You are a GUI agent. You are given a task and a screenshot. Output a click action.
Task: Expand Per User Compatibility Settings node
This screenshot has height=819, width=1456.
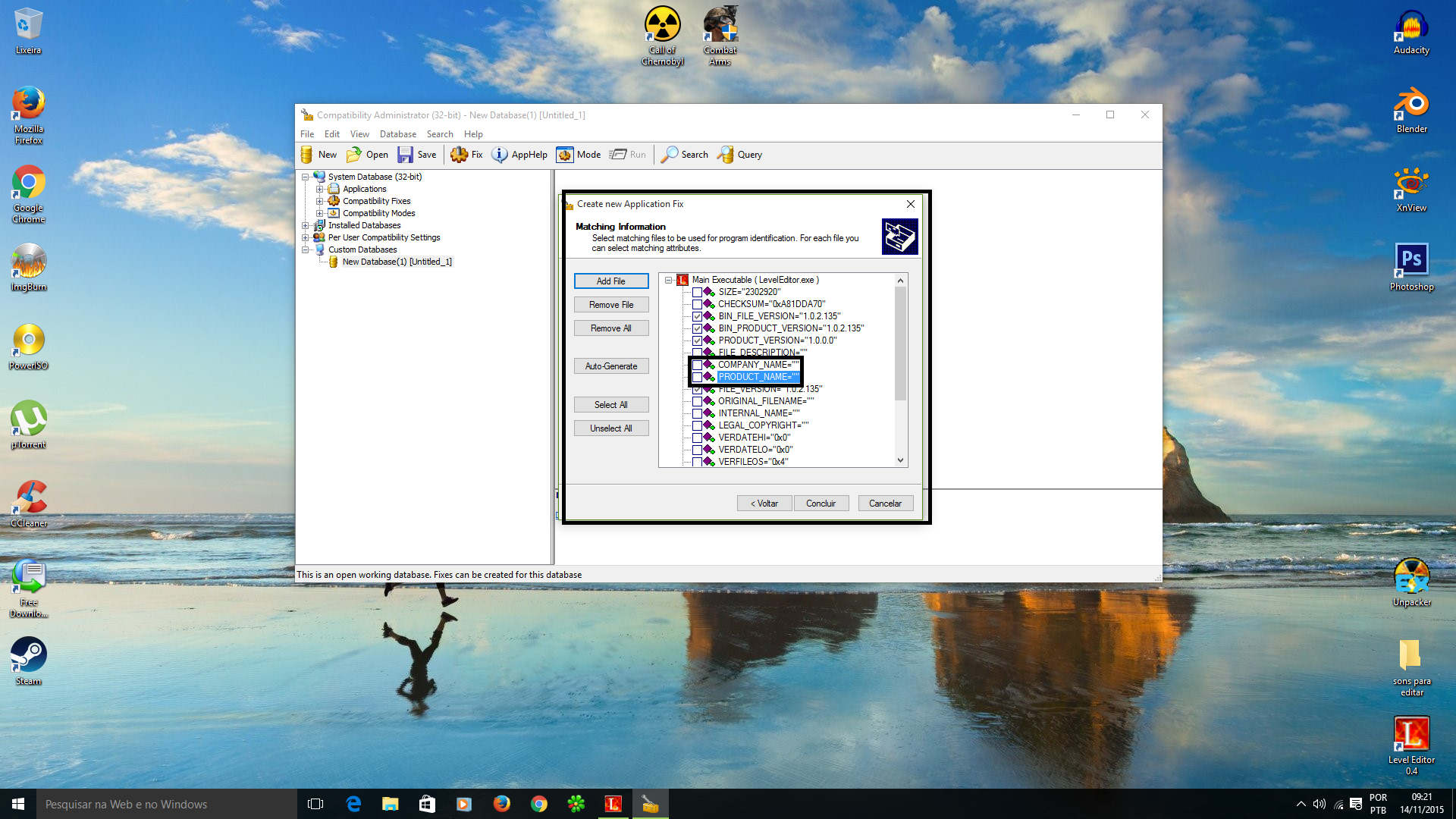[x=306, y=237]
